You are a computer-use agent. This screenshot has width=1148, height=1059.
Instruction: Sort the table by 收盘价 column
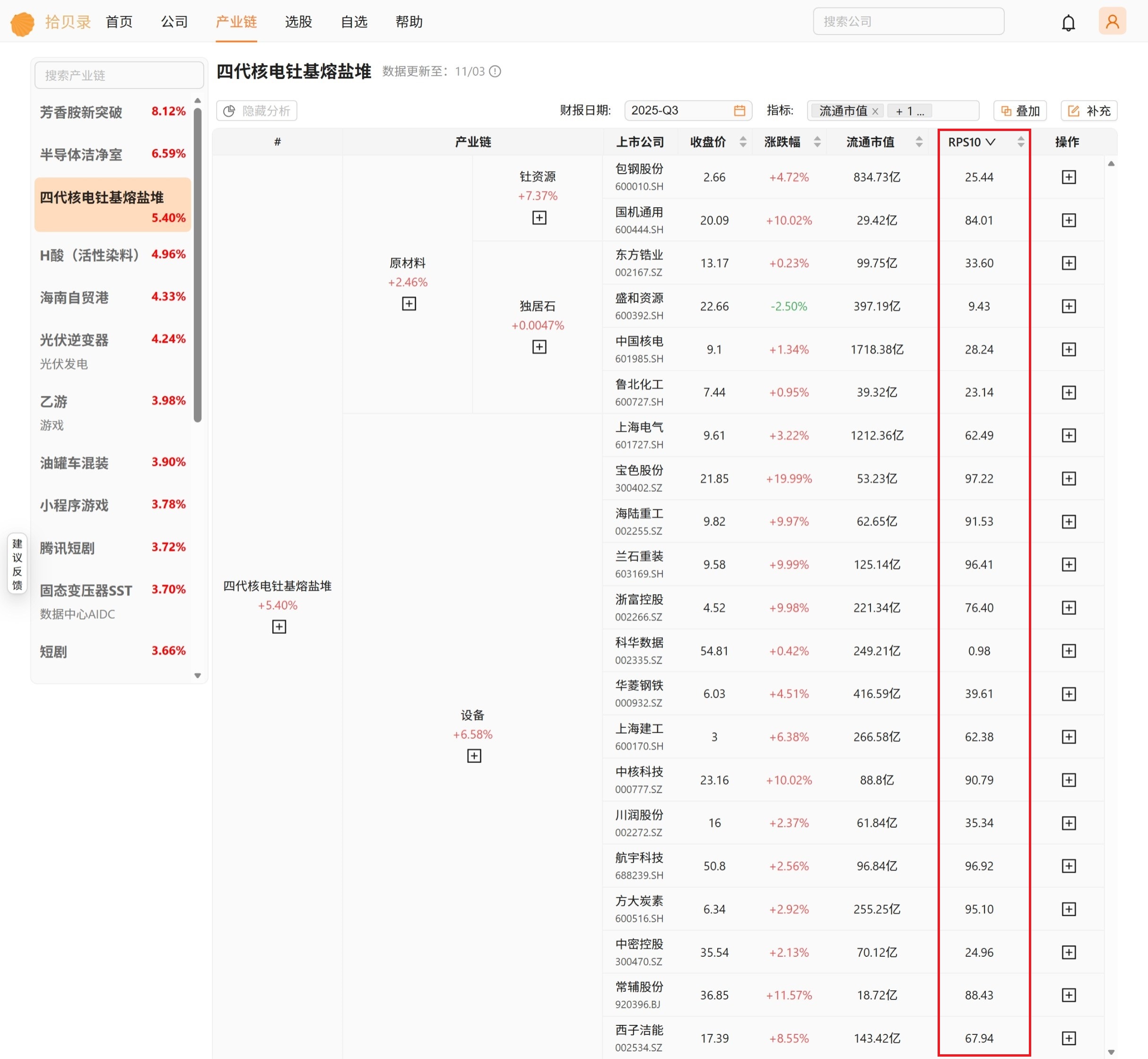(x=742, y=142)
